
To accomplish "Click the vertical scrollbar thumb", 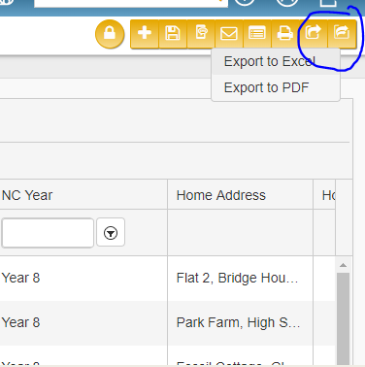I will tap(343, 319).
